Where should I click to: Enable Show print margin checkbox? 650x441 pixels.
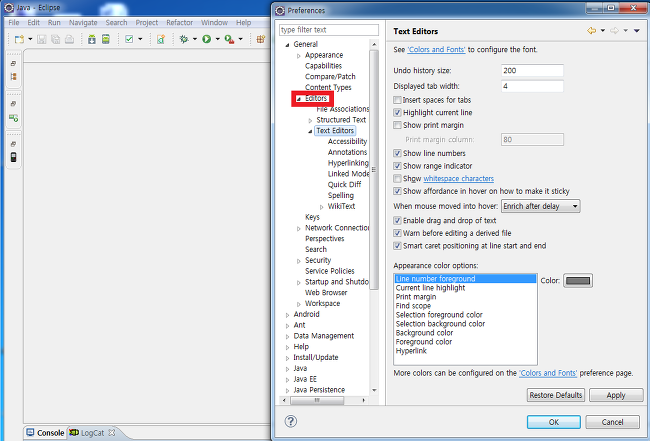point(397,125)
